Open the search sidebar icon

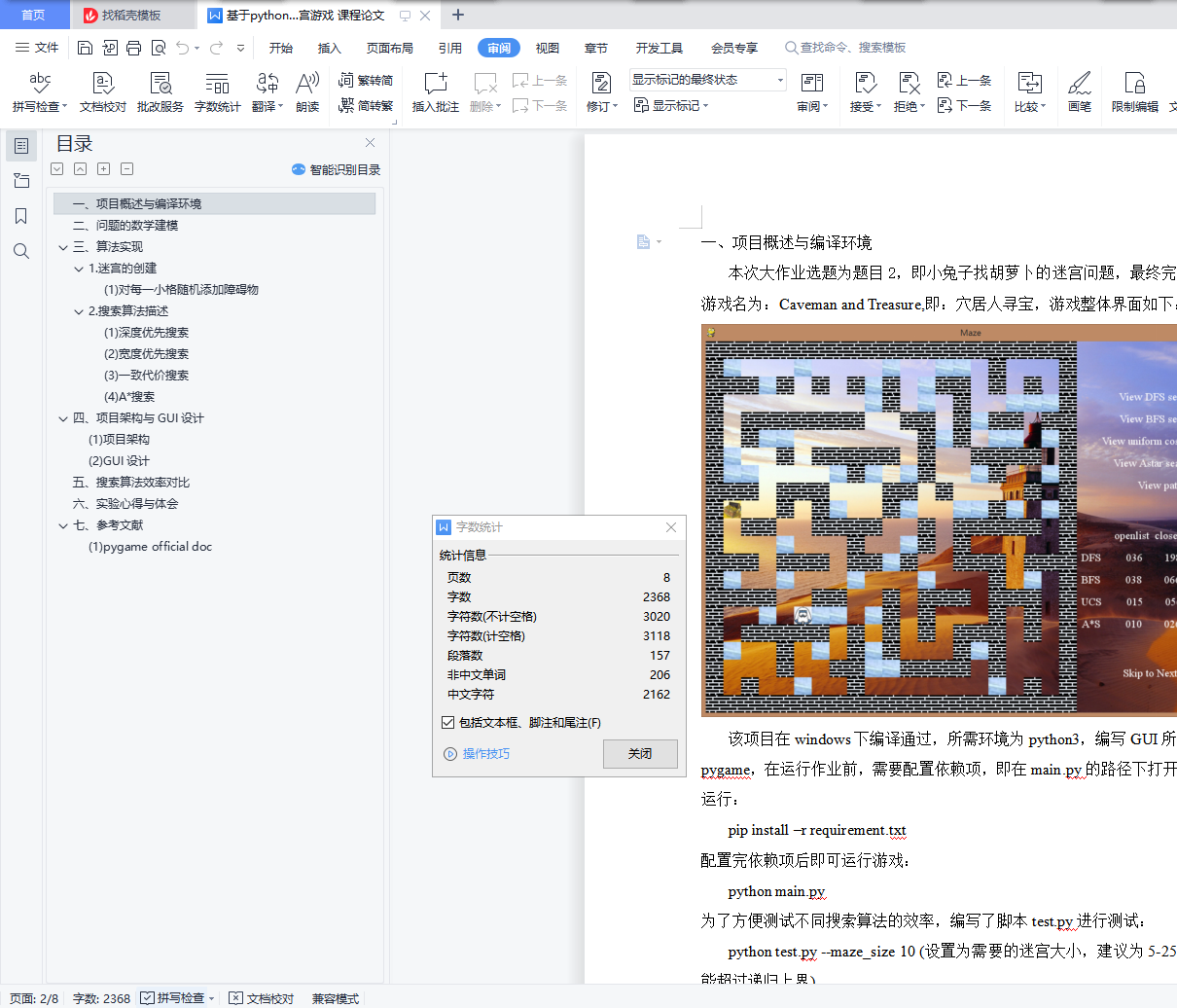pyautogui.click(x=21, y=251)
